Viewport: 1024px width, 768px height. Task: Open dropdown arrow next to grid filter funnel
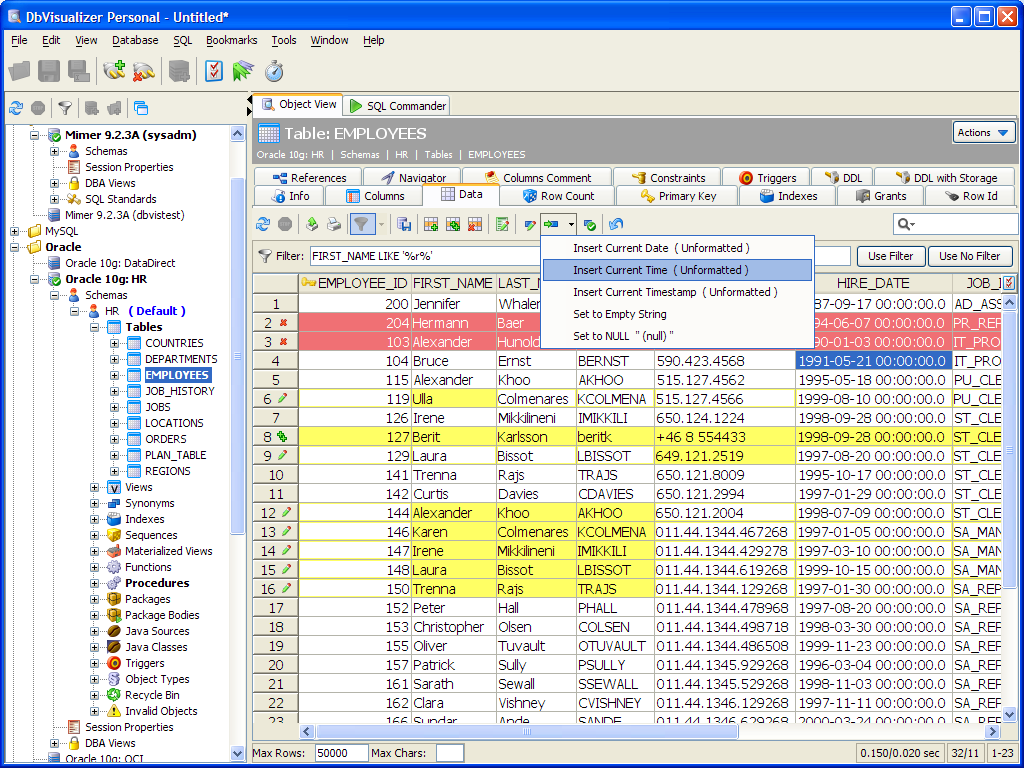(x=381, y=225)
